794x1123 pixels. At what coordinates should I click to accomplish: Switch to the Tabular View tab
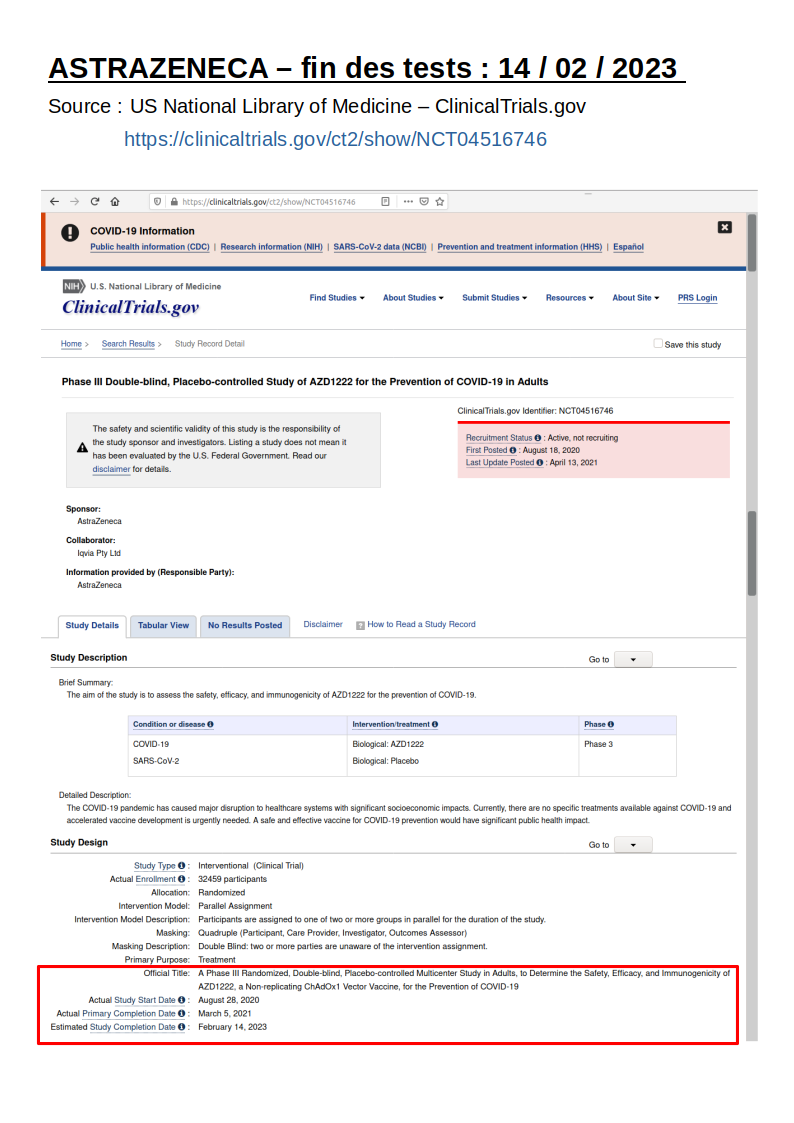163,626
